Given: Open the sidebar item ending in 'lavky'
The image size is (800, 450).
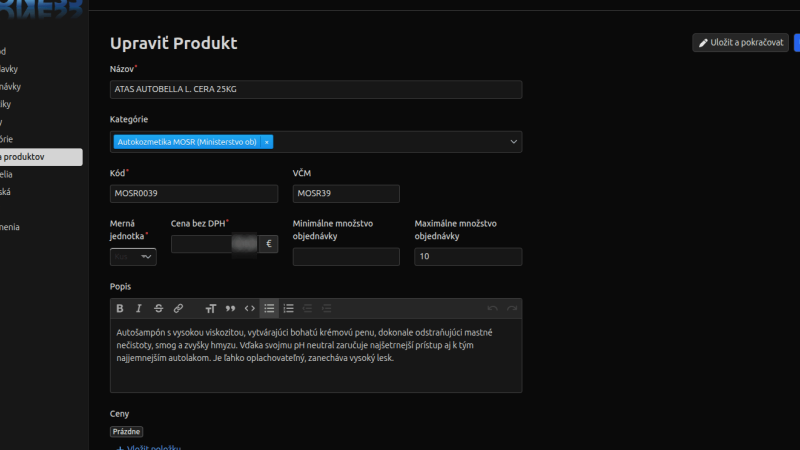Looking at the screenshot, I should 9,69.
